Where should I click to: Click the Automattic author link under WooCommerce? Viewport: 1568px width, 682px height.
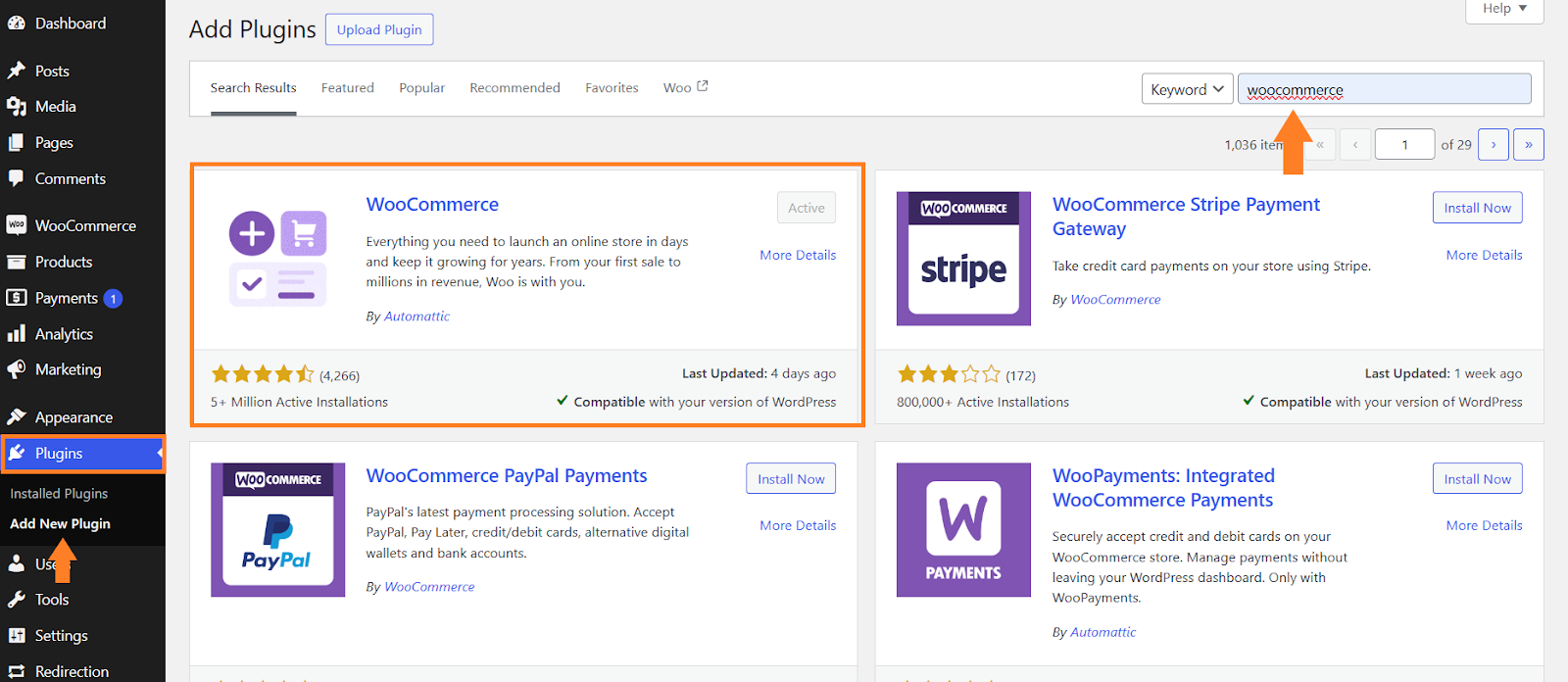coord(416,317)
